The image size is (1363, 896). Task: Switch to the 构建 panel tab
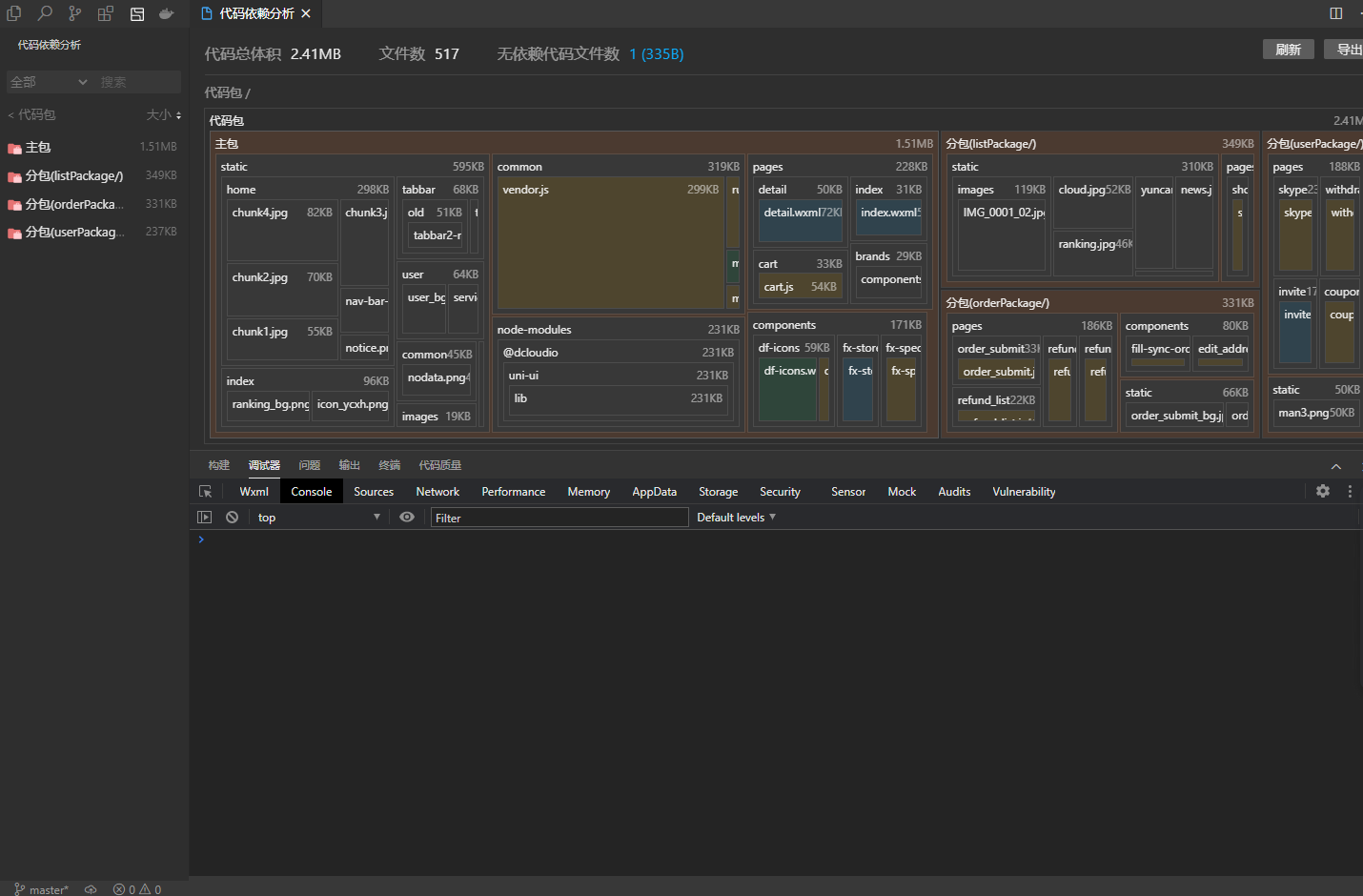(x=219, y=465)
